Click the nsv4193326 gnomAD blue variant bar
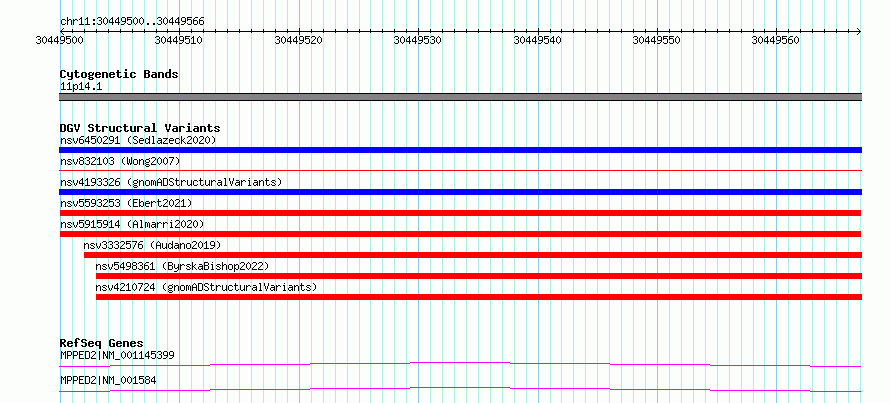890x403 pixels. tap(460, 192)
